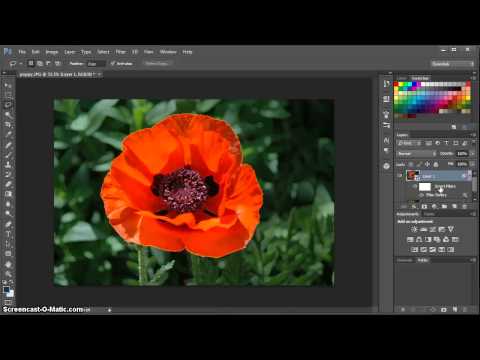Choose Subtract from selection mode
The image size is (480, 360).
point(49,63)
